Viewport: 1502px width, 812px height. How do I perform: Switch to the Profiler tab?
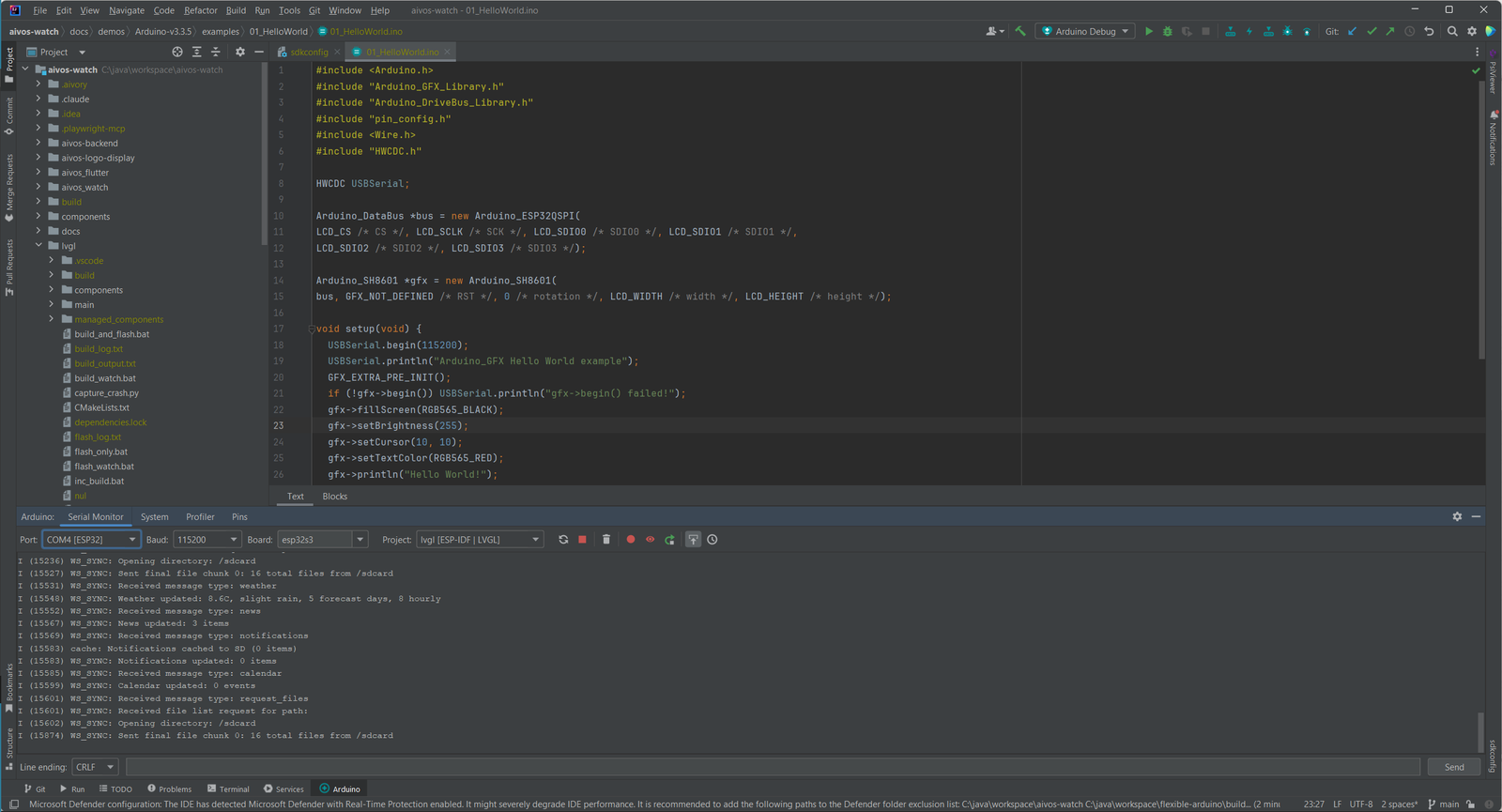click(200, 516)
